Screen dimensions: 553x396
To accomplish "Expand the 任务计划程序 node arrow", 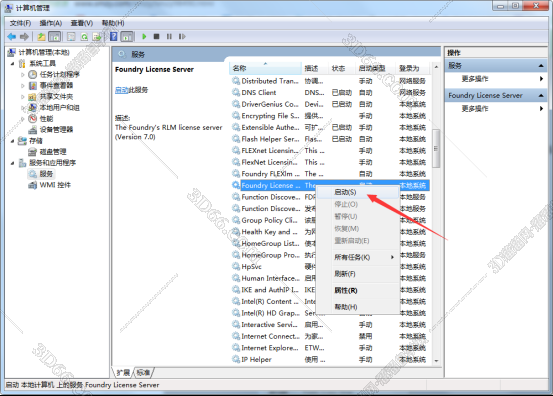I will point(23,75).
